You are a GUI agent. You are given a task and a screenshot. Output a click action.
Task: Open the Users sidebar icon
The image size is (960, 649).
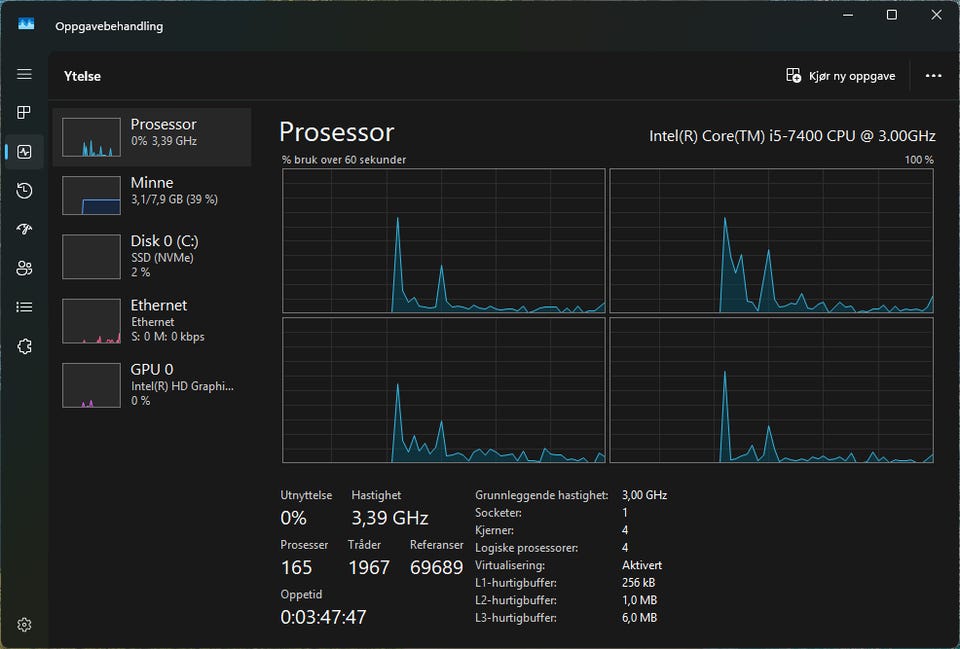tap(24, 268)
